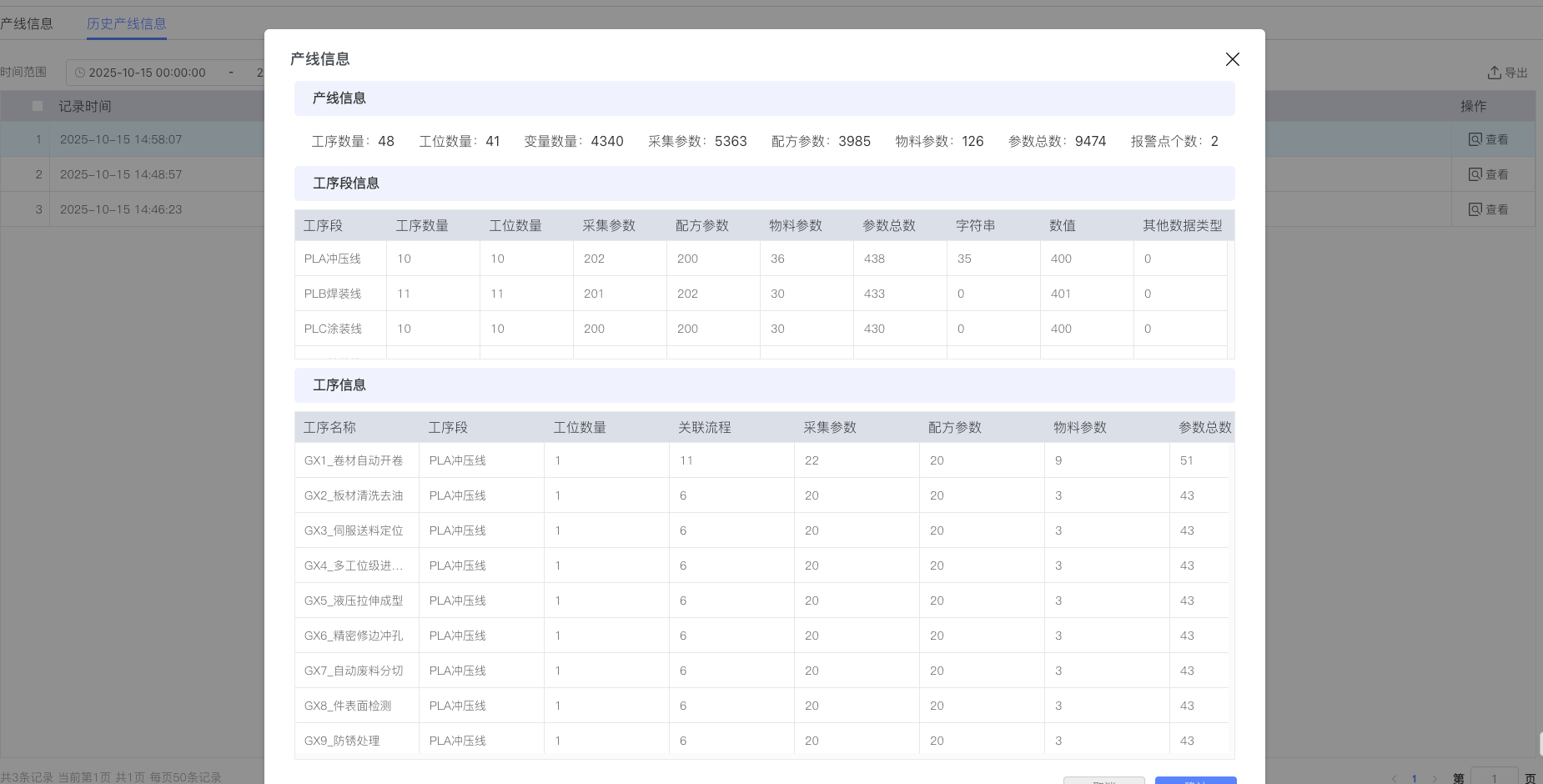The width and height of the screenshot is (1543, 784).
Task: Go to previous page arrow
Action: pos(1394,779)
